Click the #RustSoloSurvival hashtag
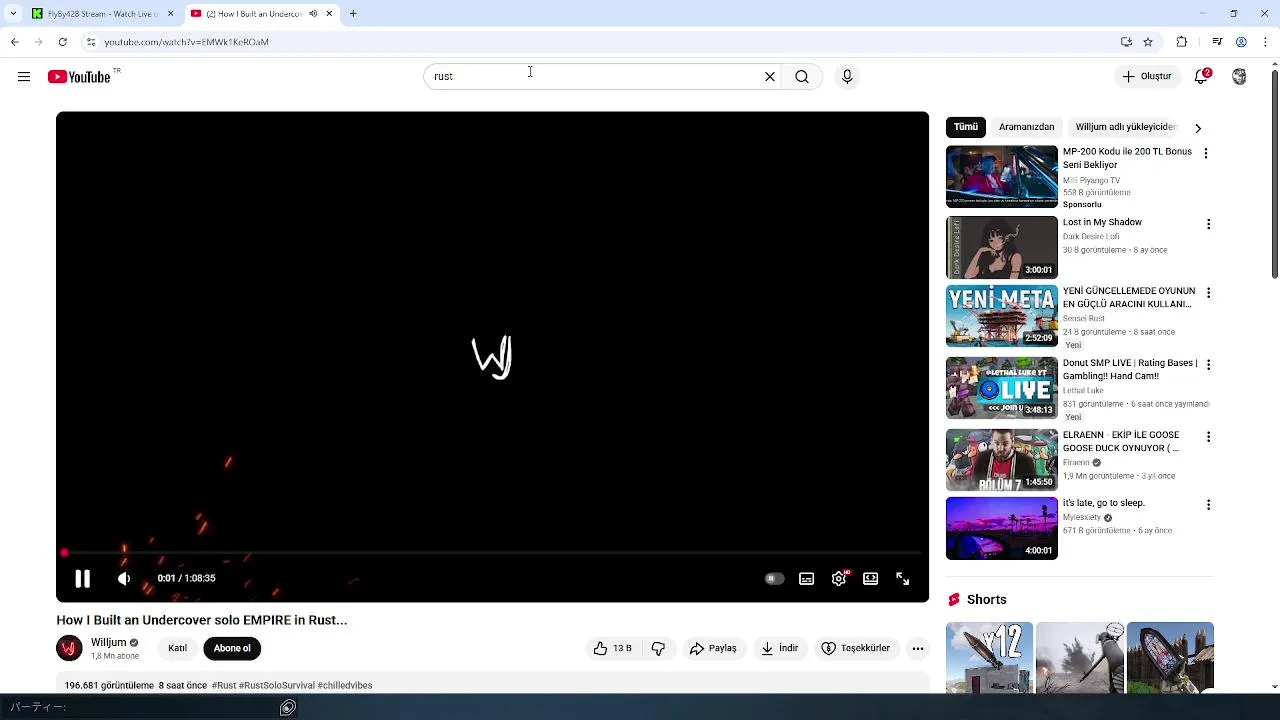This screenshot has height=720, width=1280. (277, 685)
